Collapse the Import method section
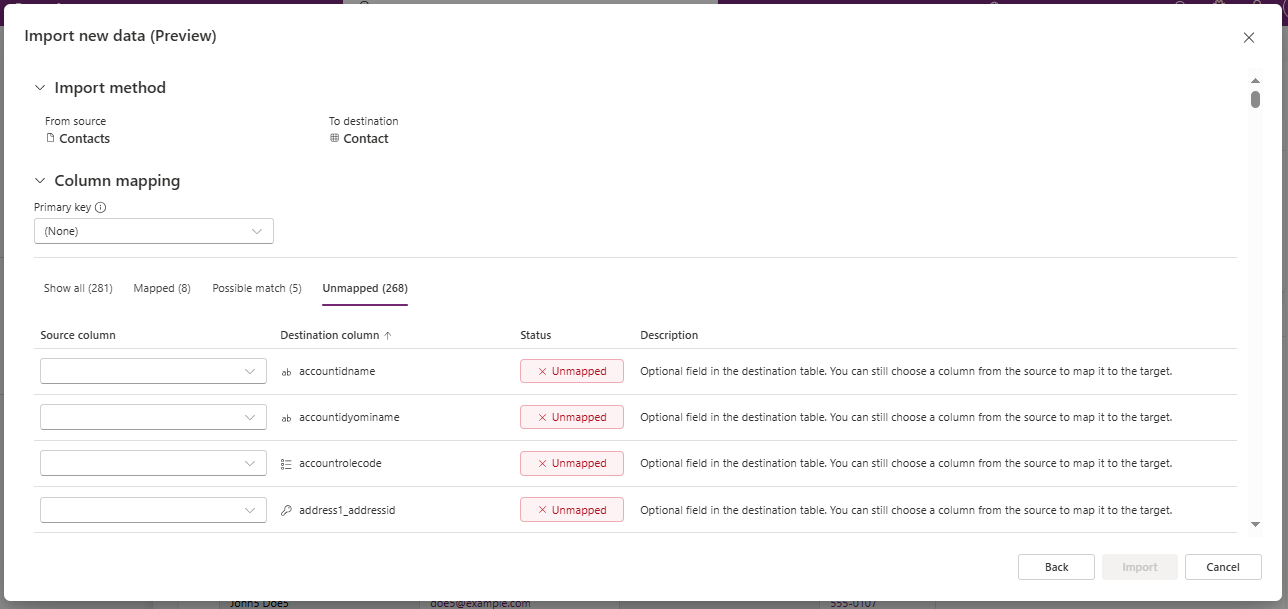This screenshot has height=609, width=1288. pyautogui.click(x=40, y=88)
